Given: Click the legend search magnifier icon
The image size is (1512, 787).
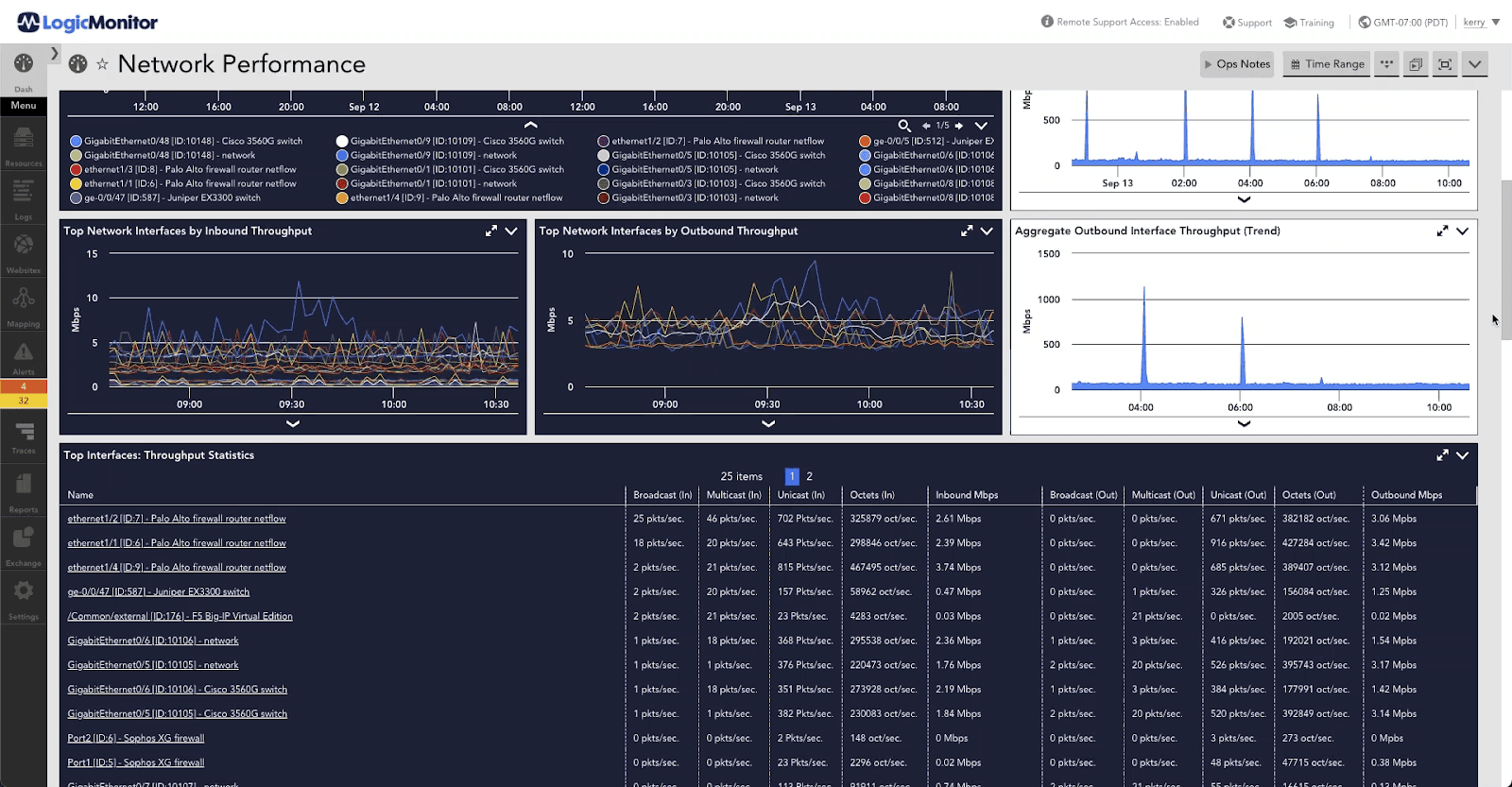Looking at the screenshot, I should coord(904,126).
